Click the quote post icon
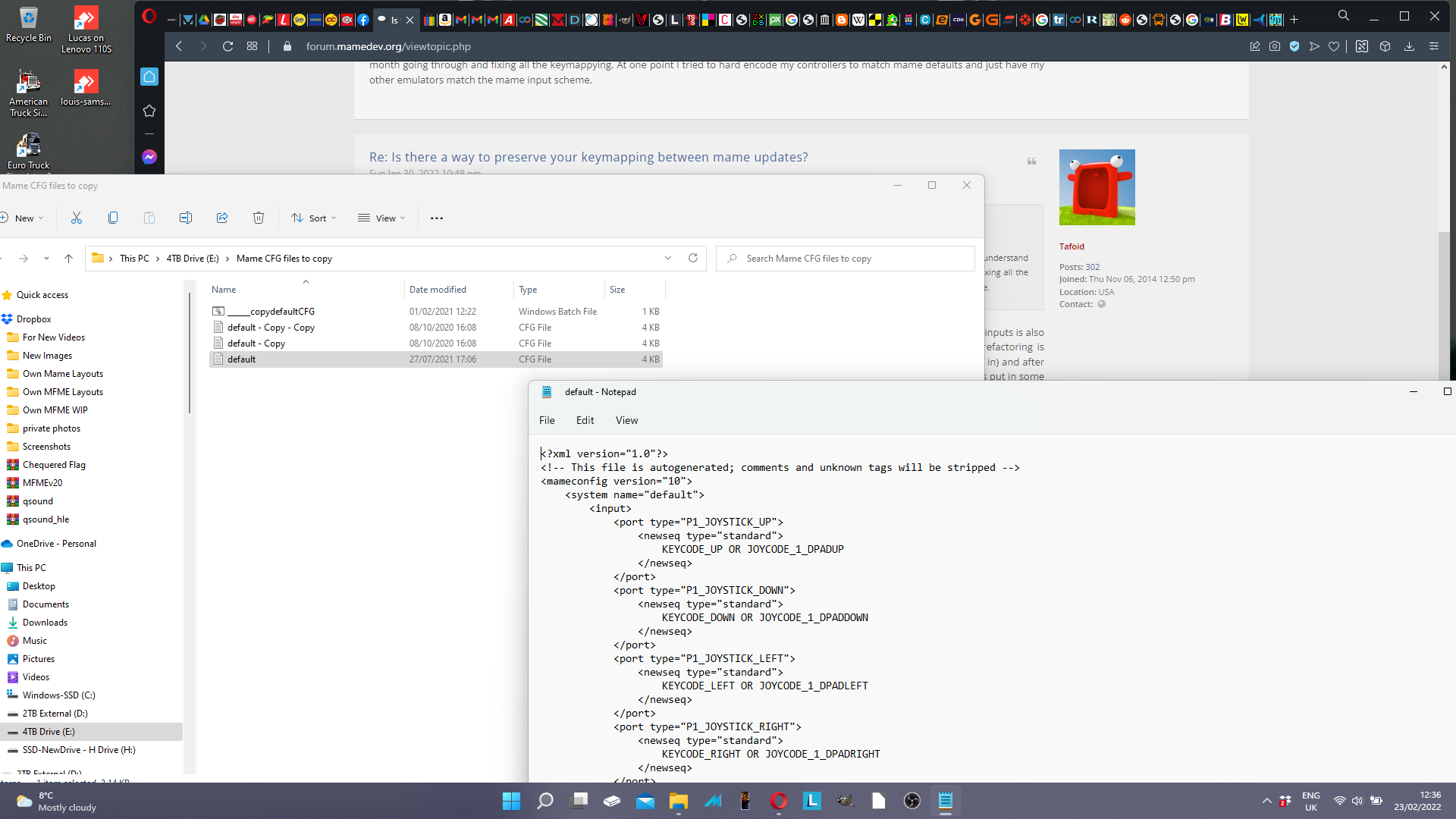This screenshot has height=819, width=1456. pyautogui.click(x=1031, y=162)
